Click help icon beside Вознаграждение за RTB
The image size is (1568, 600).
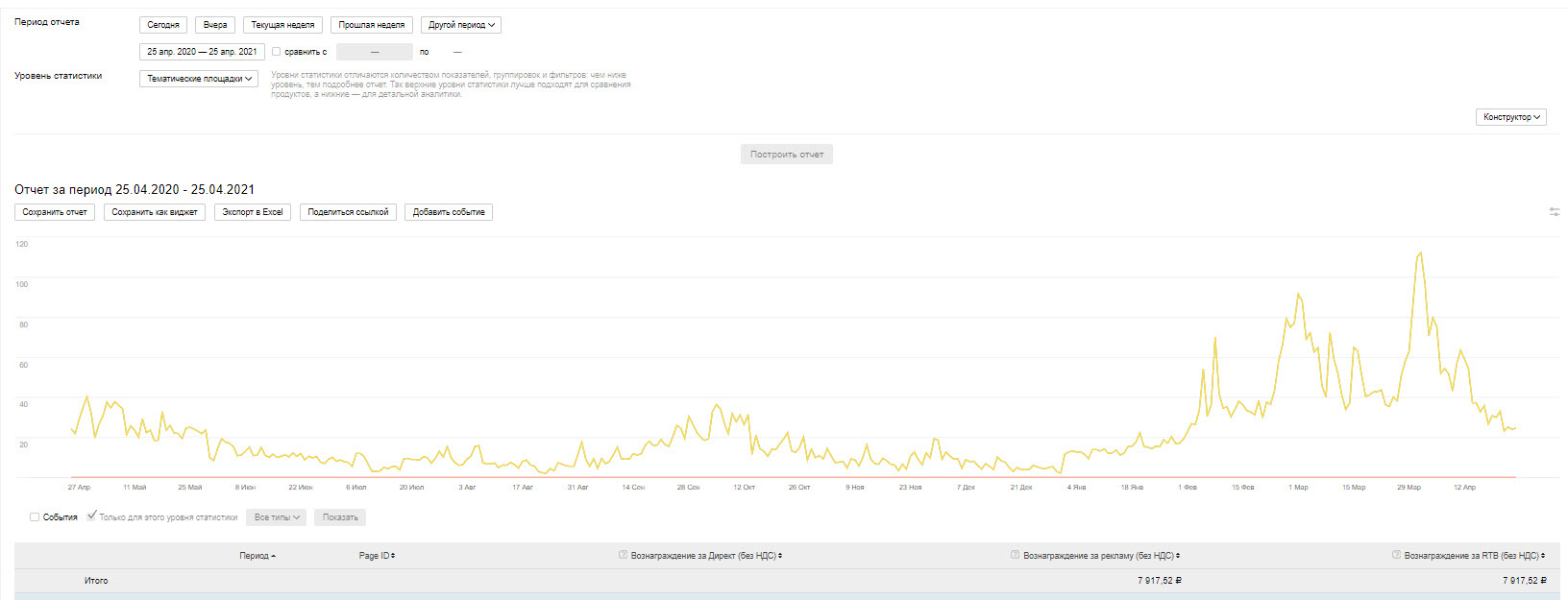click(x=1396, y=555)
